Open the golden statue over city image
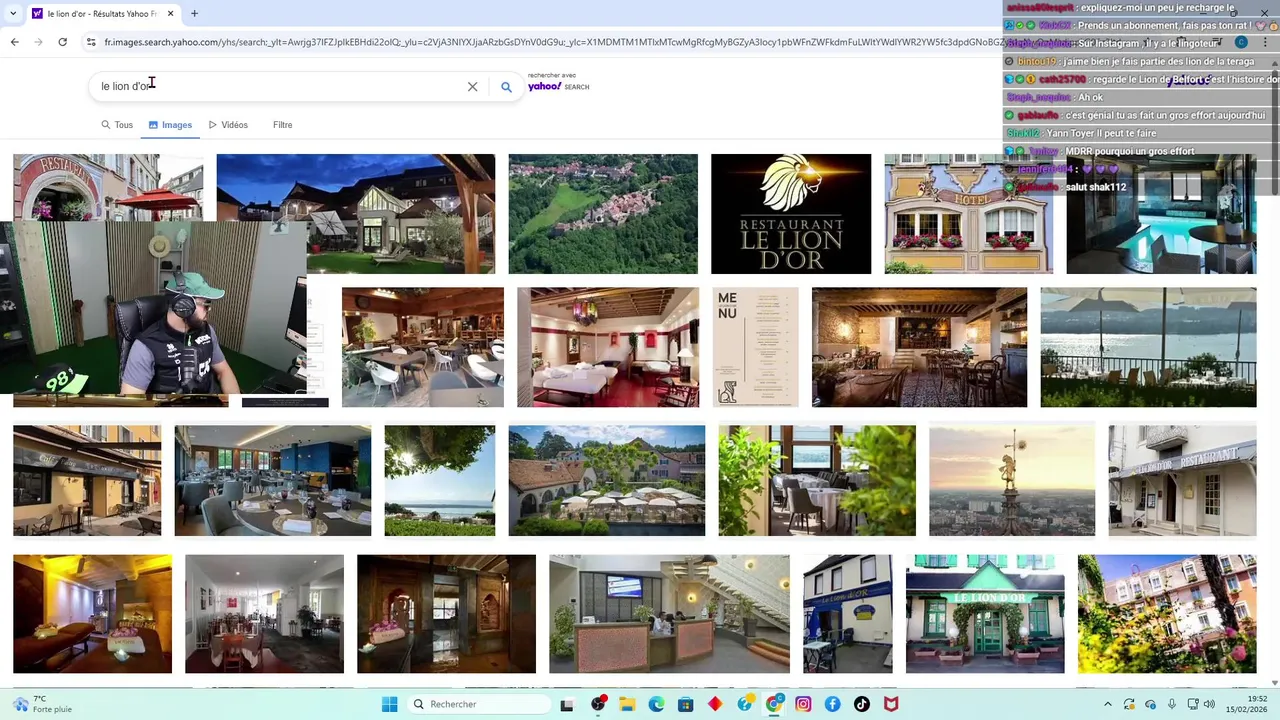The image size is (1280, 720). 1012,481
